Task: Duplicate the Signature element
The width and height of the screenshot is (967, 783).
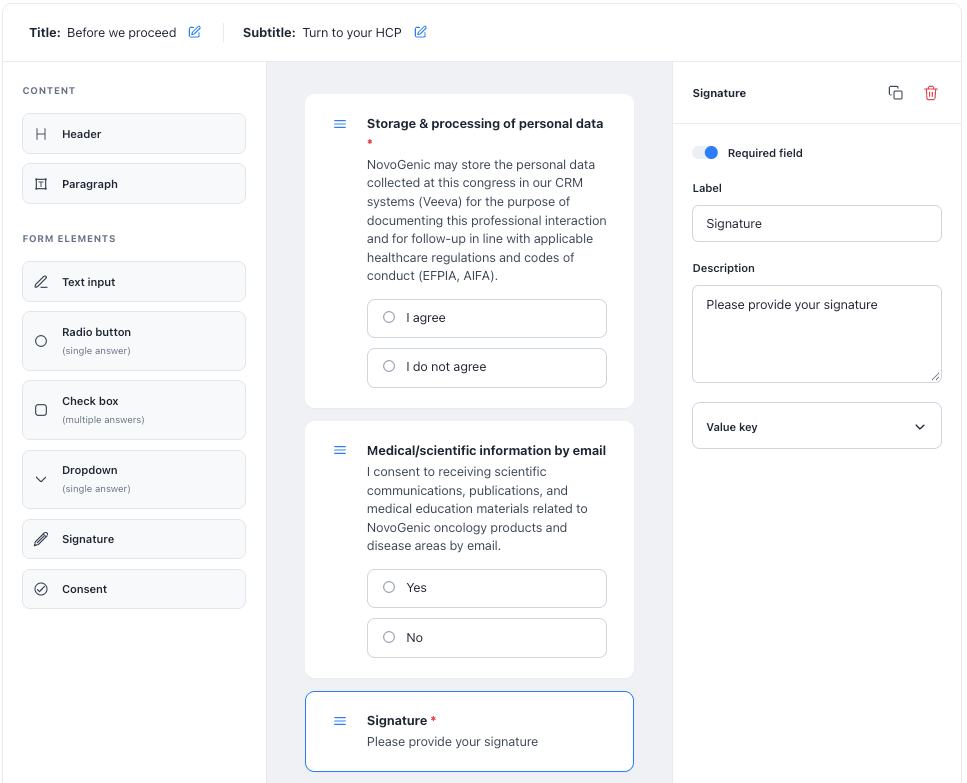Action: click(x=895, y=93)
